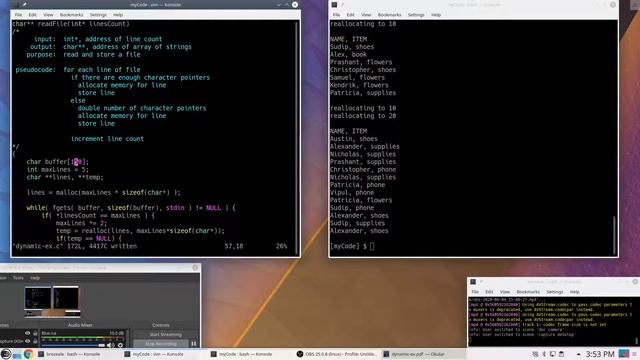This screenshot has width=640, height=360.
Task: Open View menu in output Konsole
Action: pos(366,15)
